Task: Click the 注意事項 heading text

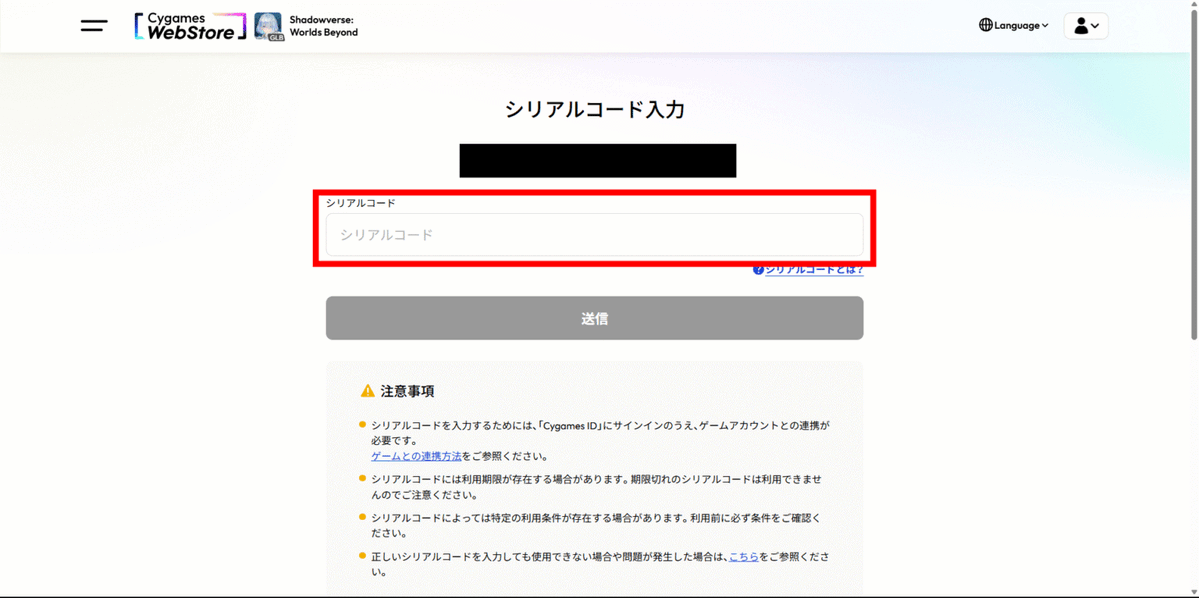Action: (x=408, y=391)
